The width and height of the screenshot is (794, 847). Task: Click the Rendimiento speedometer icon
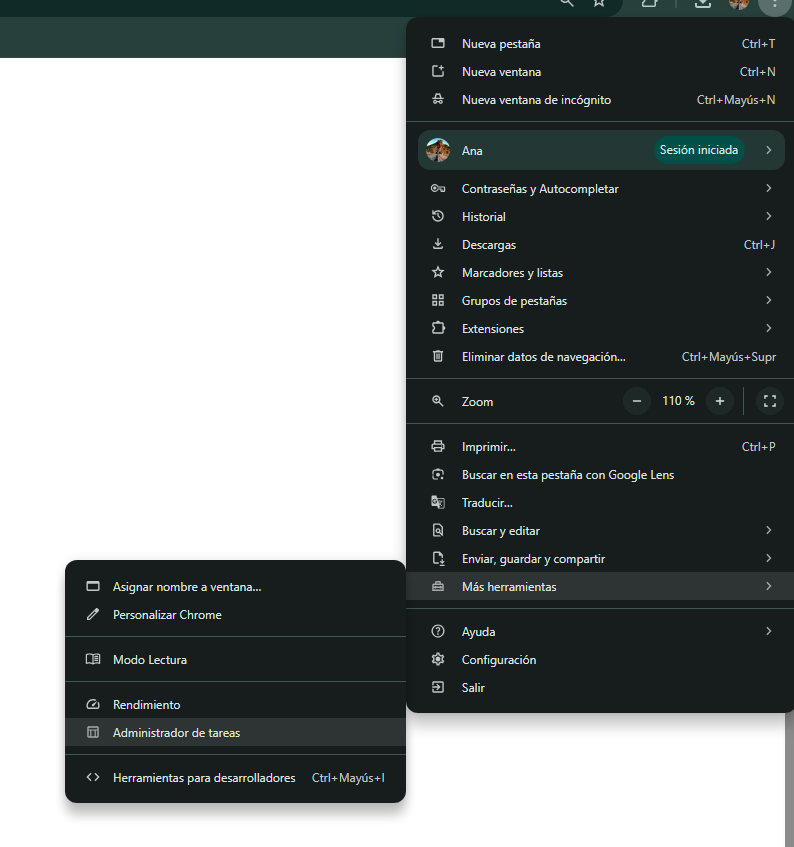click(x=93, y=705)
